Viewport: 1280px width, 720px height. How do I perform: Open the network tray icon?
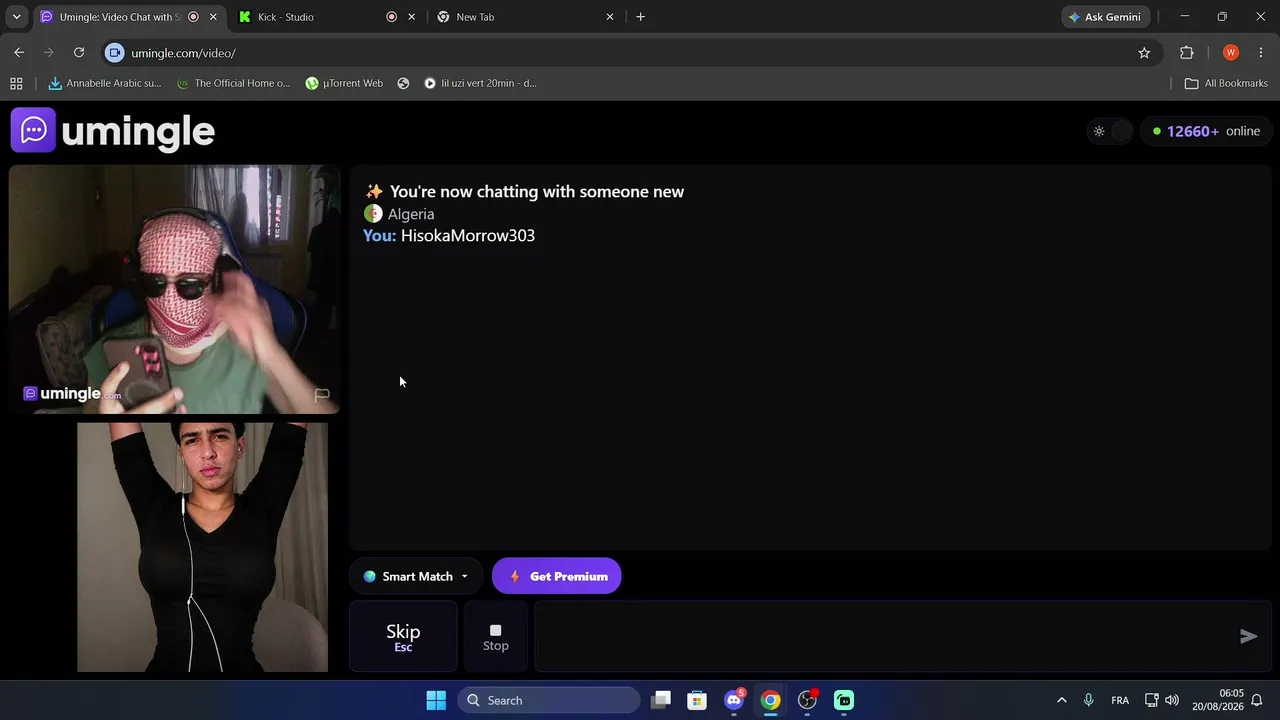tap(1151, 700)
